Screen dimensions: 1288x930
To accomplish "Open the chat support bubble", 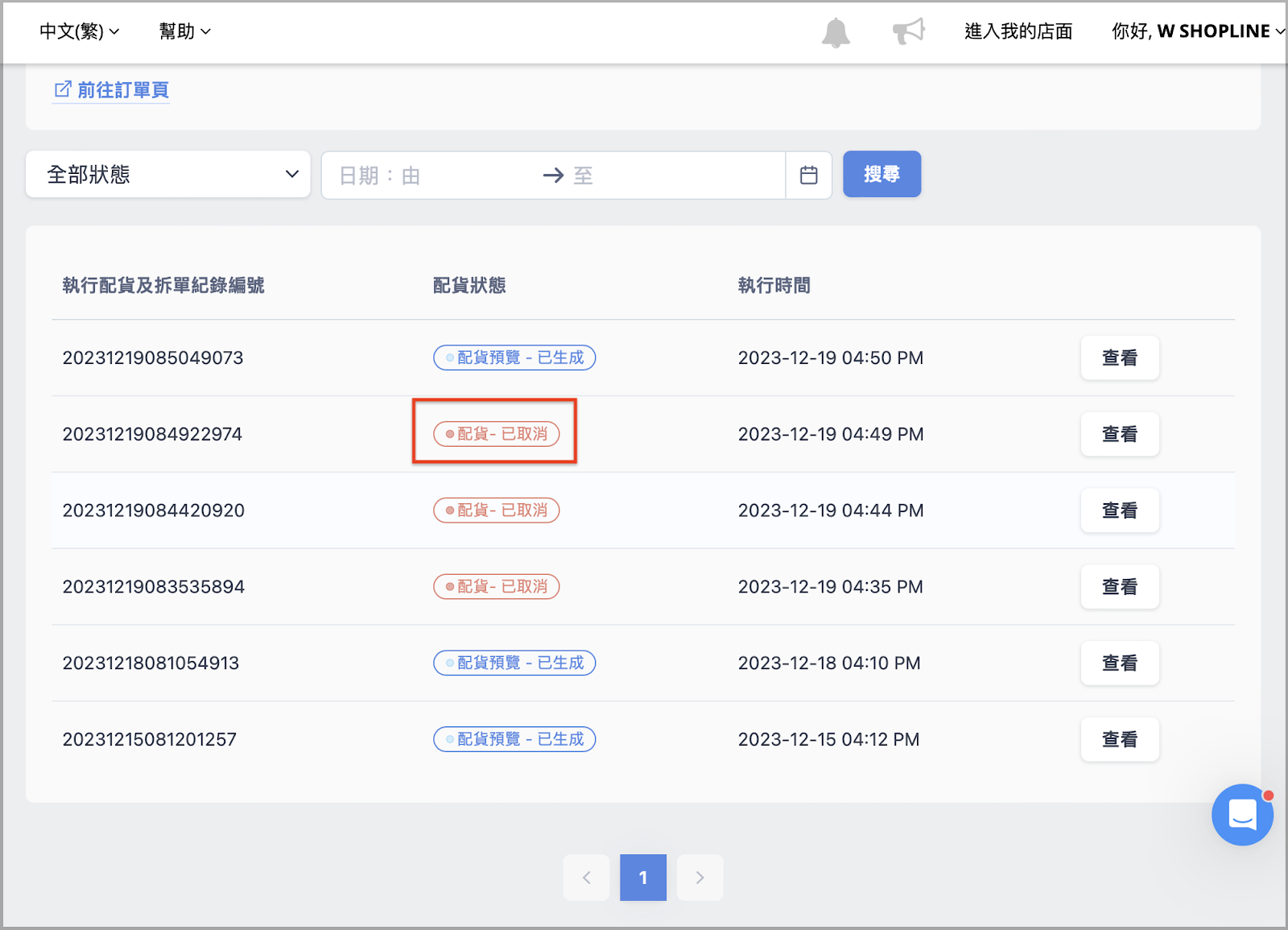I will 1242,815.
